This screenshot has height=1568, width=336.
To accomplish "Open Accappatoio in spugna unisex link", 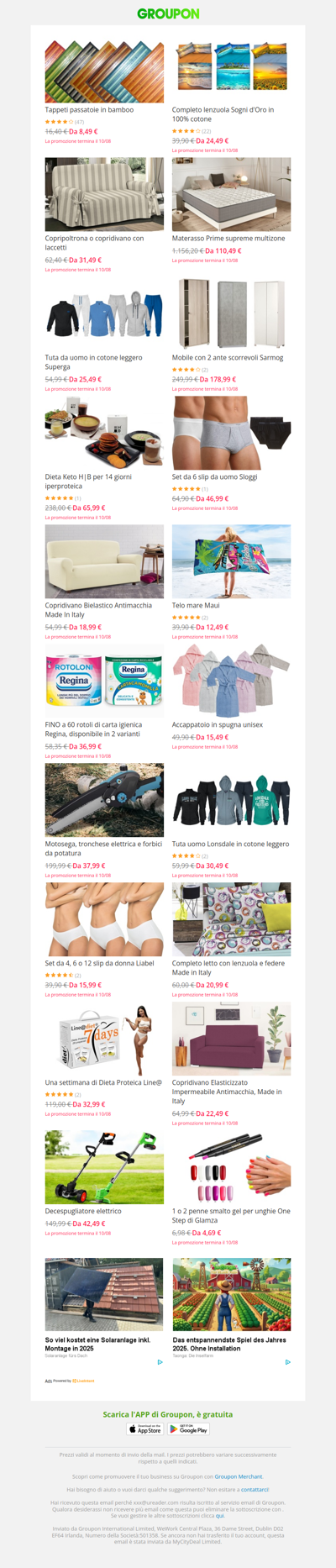I will [x=218, y=724].
